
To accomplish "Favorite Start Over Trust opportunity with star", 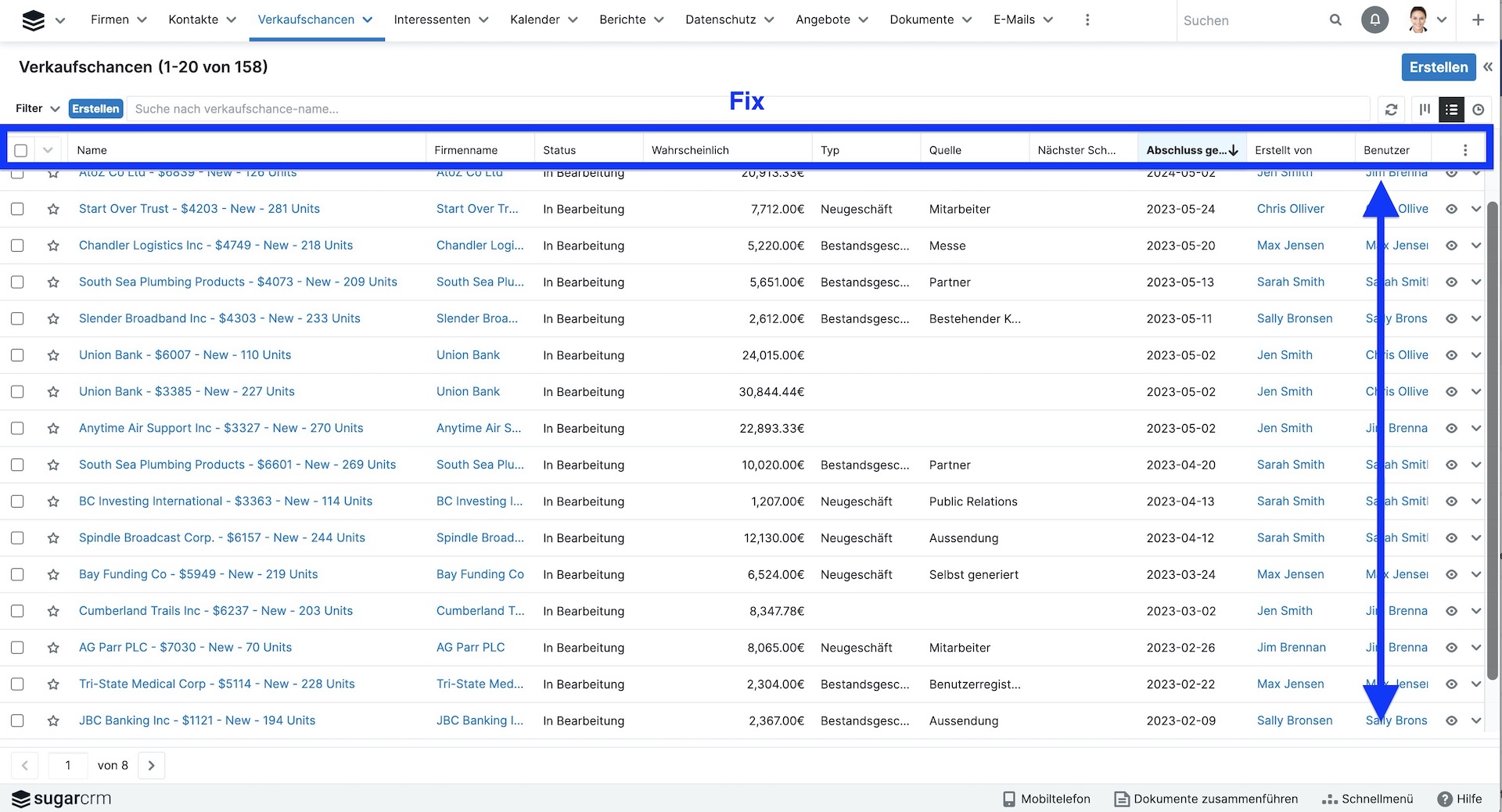I will pyautogui.click(x=53, y=209).
